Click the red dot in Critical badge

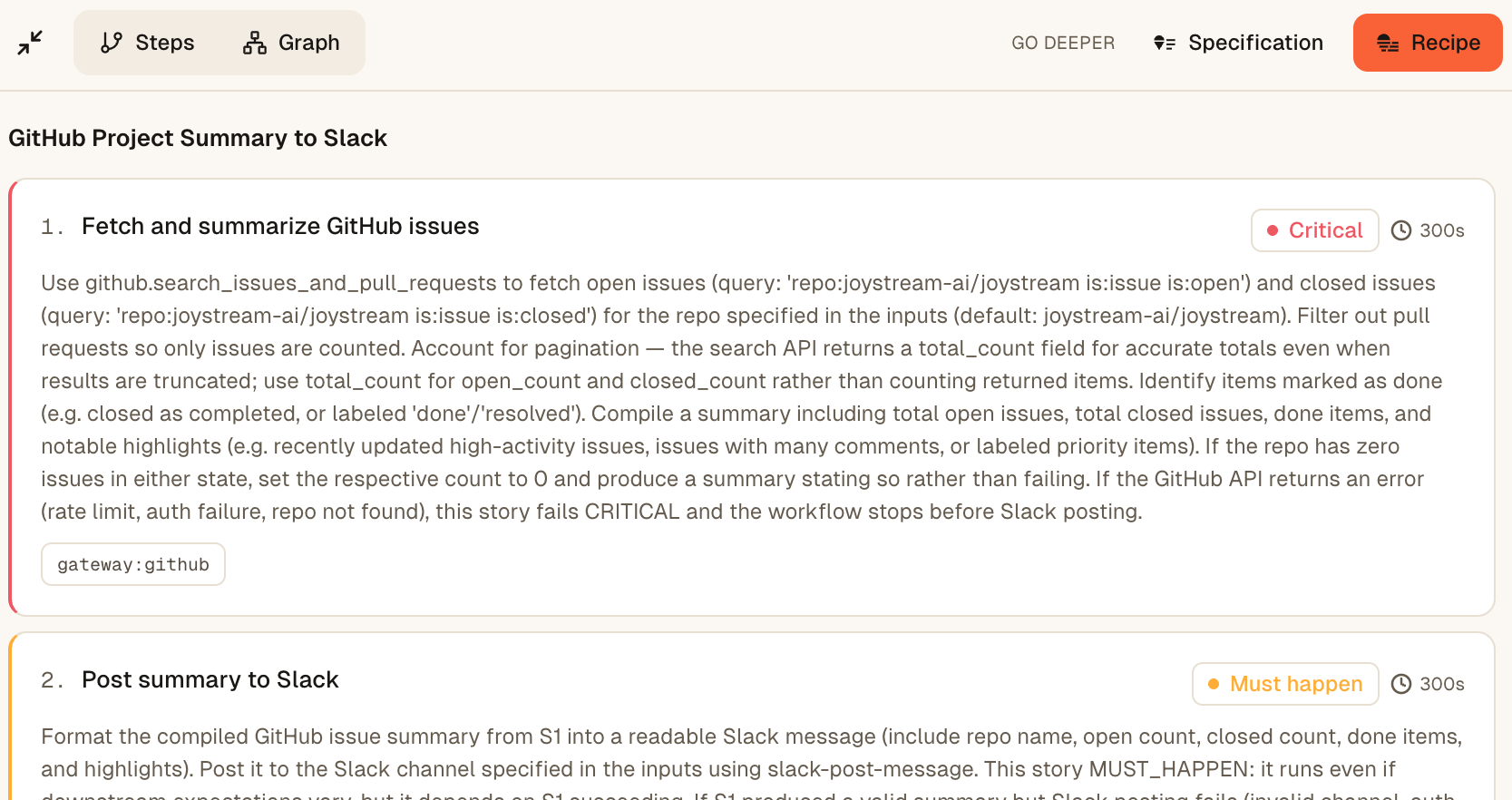coord(1273,230)
